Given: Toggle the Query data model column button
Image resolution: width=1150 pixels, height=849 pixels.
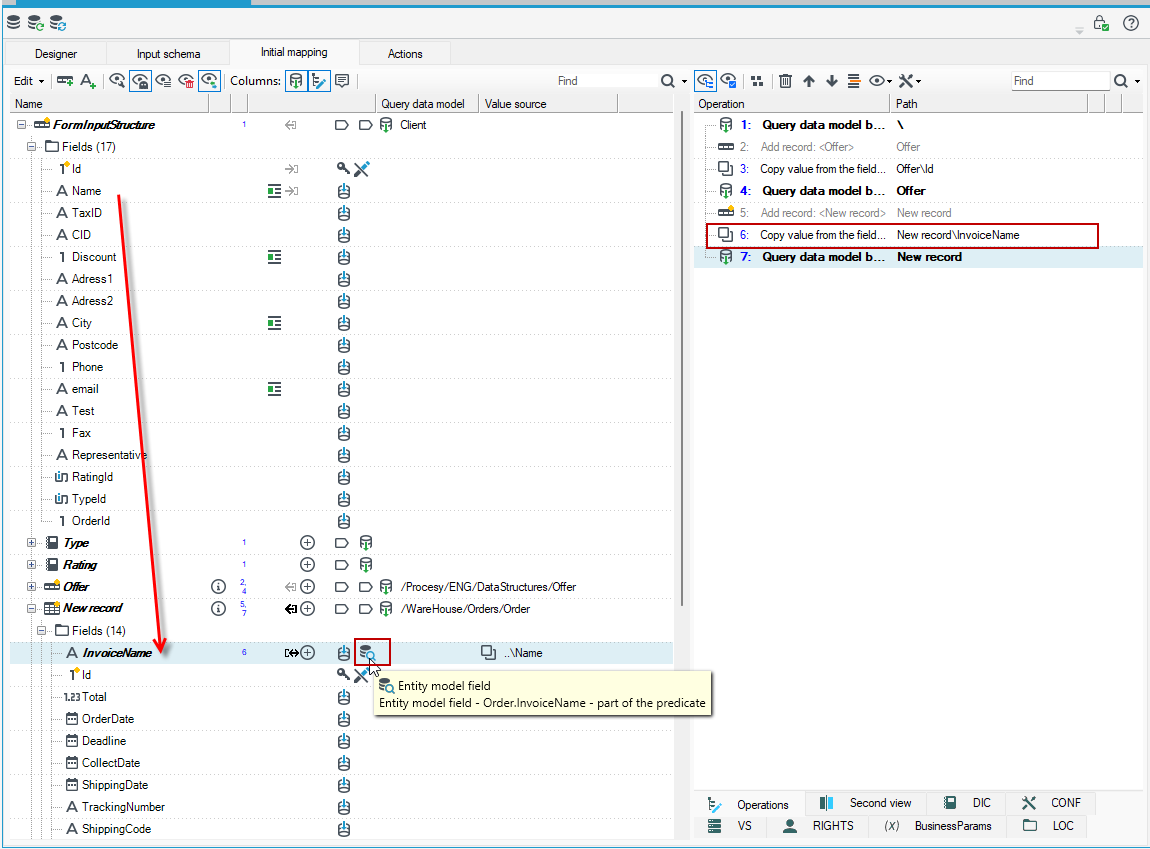Looking at the screenshot, I should click(296, 81).
